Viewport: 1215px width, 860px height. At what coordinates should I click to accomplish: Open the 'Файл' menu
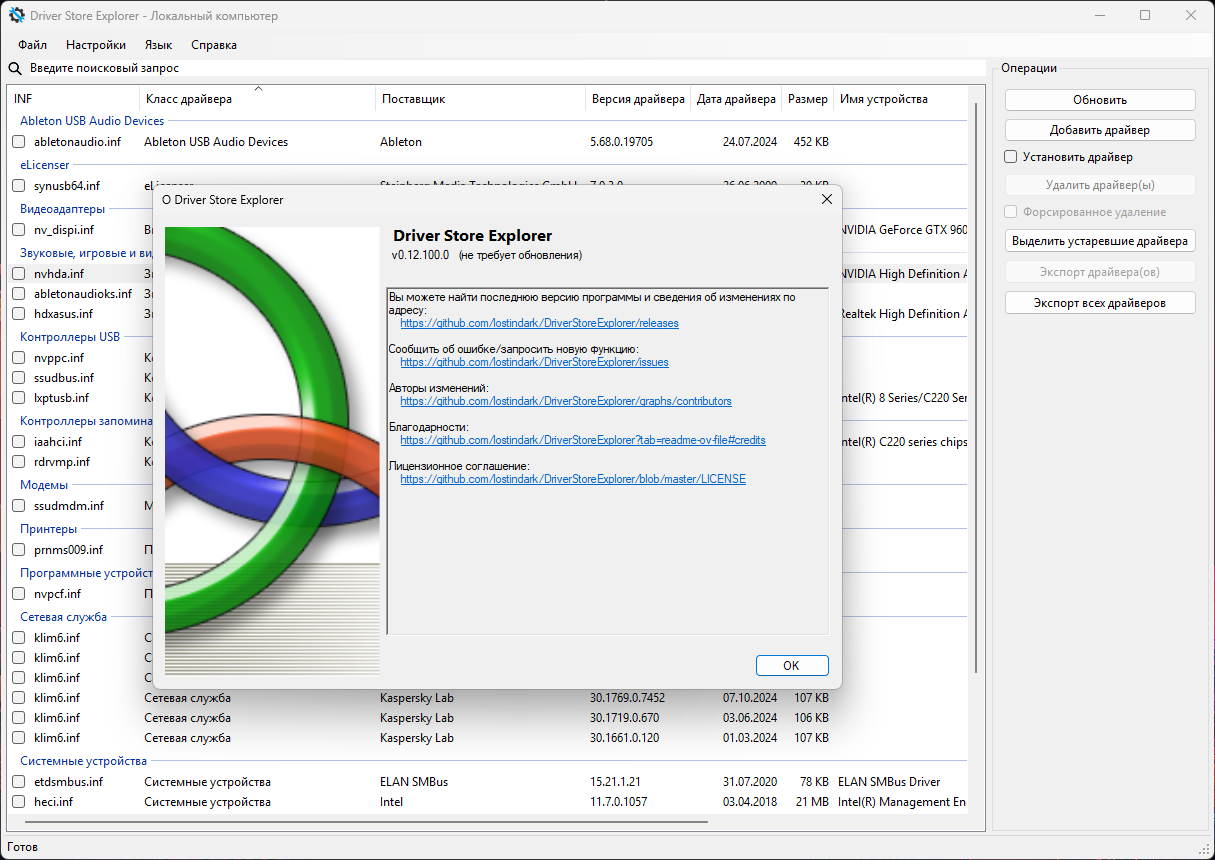pos(32,45)
